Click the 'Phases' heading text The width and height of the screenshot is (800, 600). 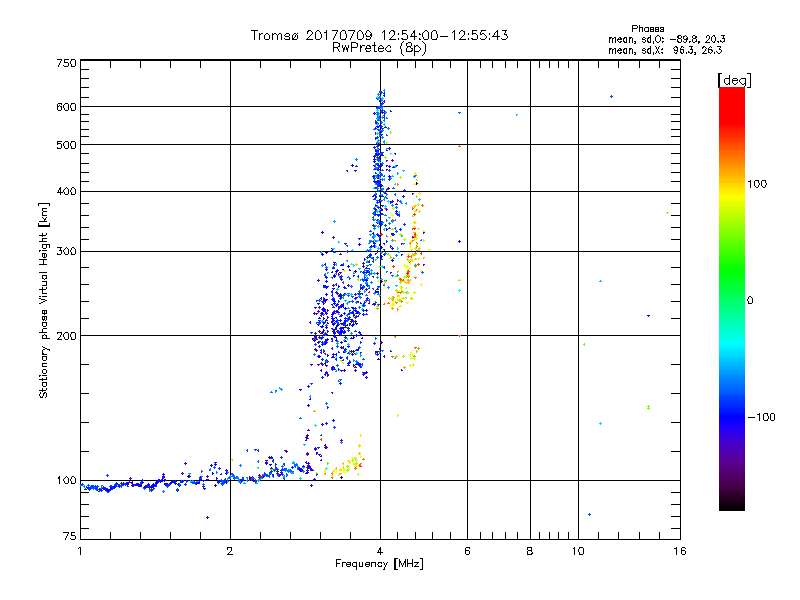[647, 29]
